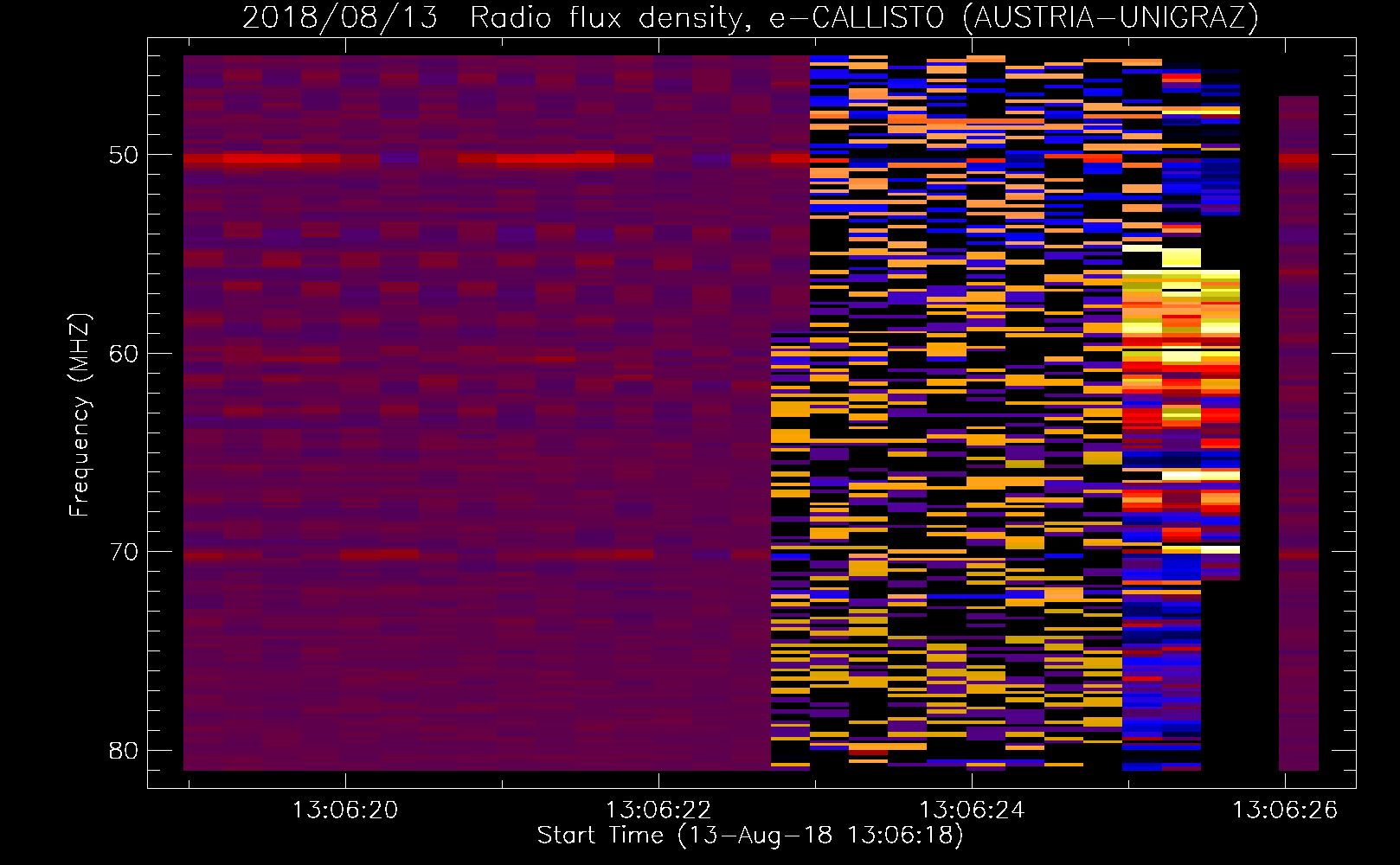Screen dimensions: 1400x865
Task: Click the 13:06:20 time tick label
Action: 345,811
